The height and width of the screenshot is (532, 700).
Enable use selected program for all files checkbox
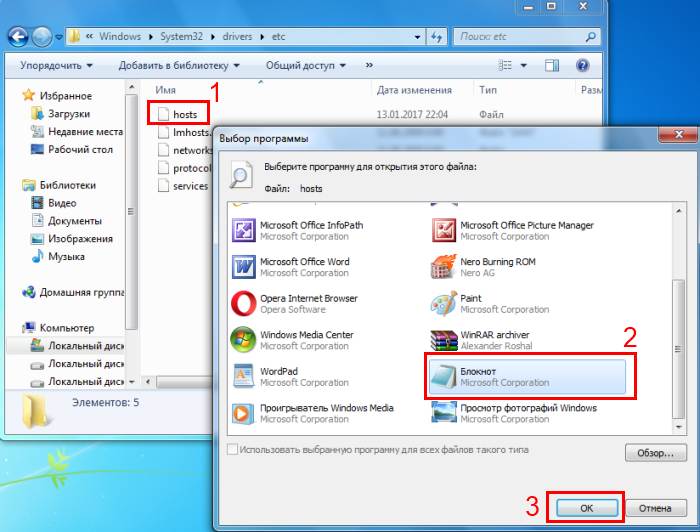click(233, 451)
